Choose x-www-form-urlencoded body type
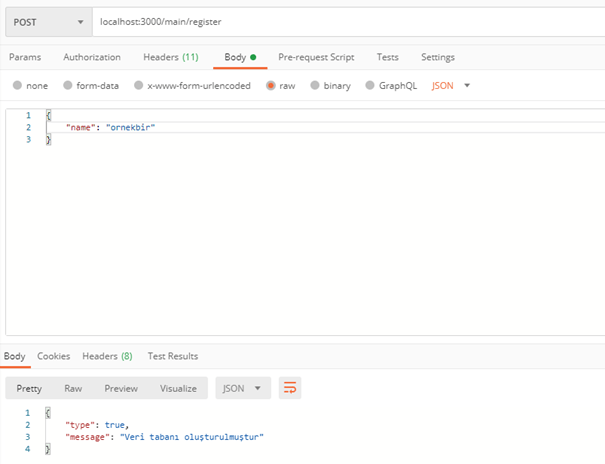The image size is (605, 464). pos(139,86)
